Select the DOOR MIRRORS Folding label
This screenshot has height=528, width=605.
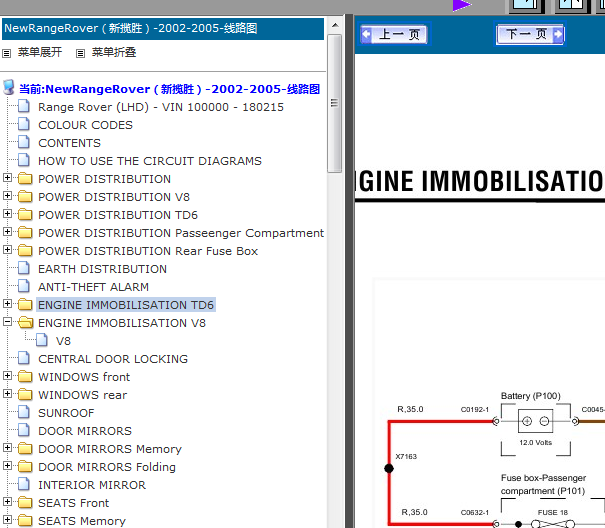coord(107,467)
